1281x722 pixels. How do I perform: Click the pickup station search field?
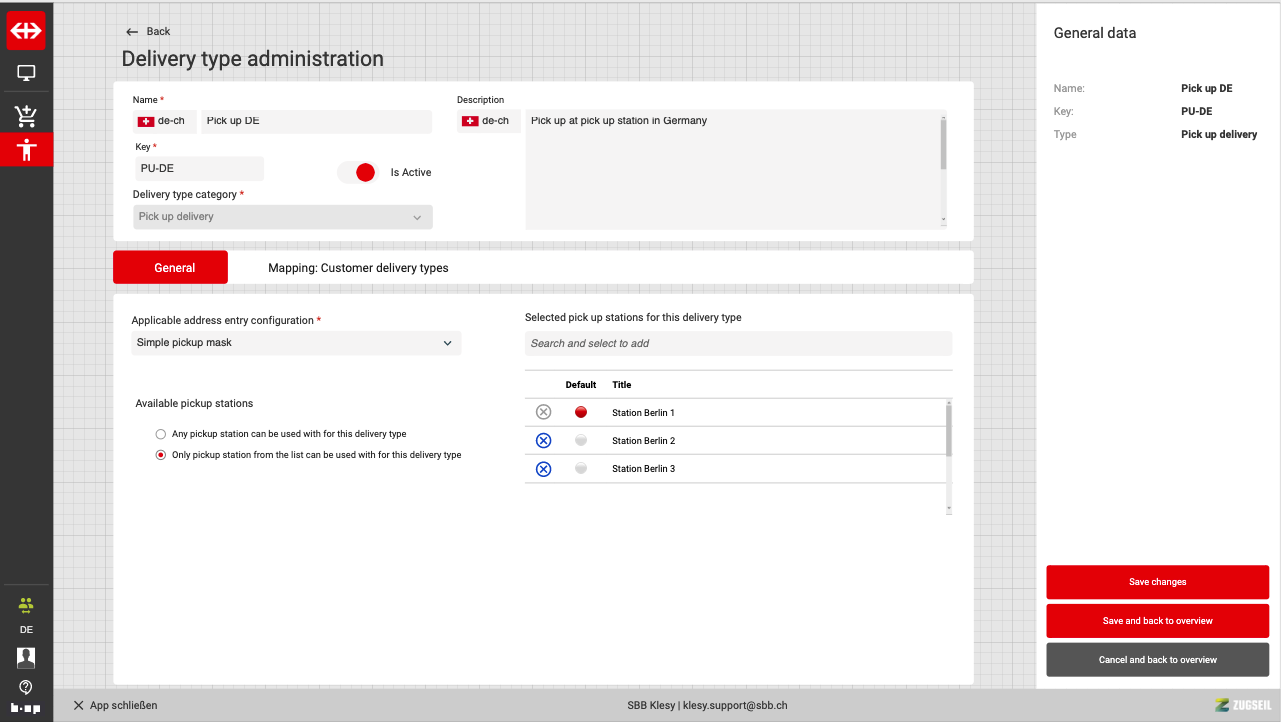[738, 344]
